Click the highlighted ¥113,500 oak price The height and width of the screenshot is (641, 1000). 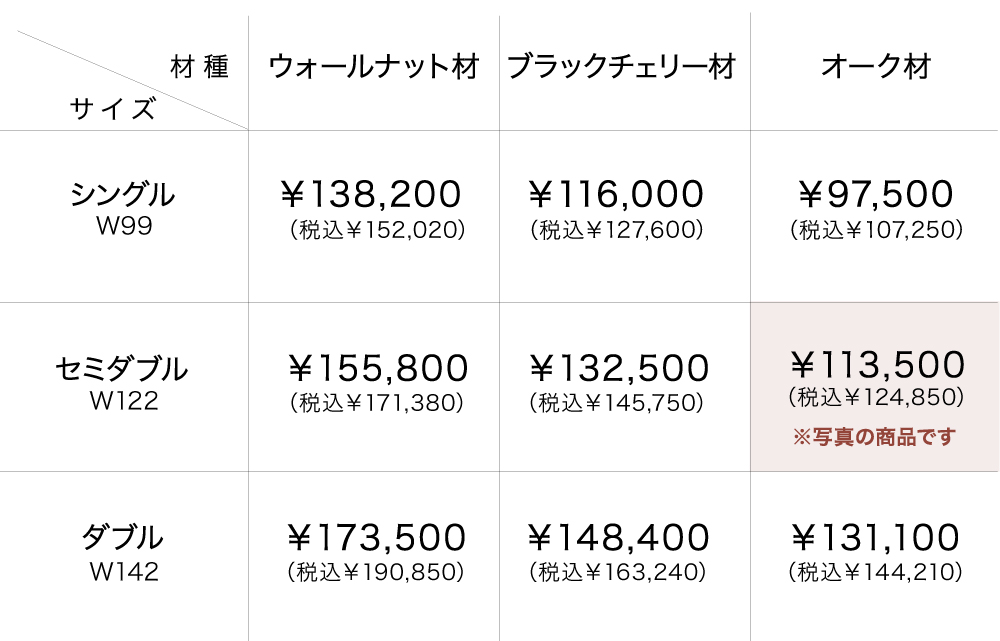pyautogui.click(x=877, y=364)
